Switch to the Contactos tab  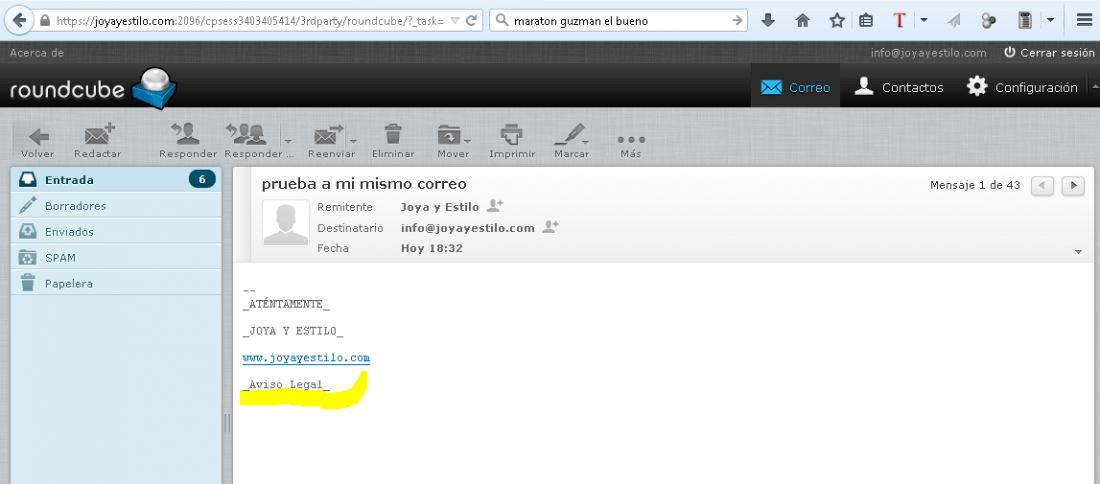[x=898, y=87]
